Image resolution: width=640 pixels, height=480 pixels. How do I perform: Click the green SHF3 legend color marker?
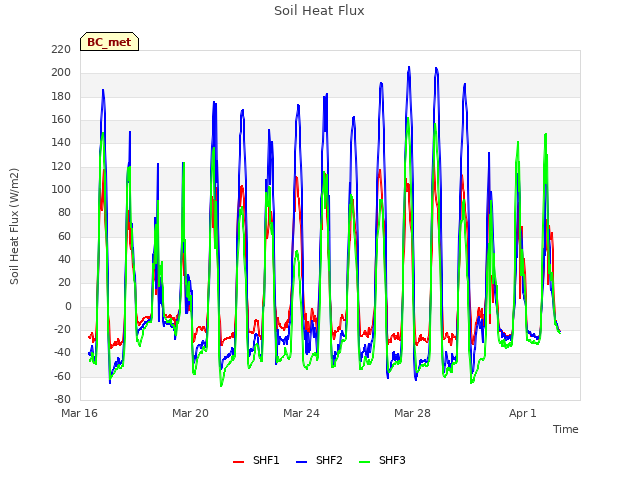pos(364,462)
